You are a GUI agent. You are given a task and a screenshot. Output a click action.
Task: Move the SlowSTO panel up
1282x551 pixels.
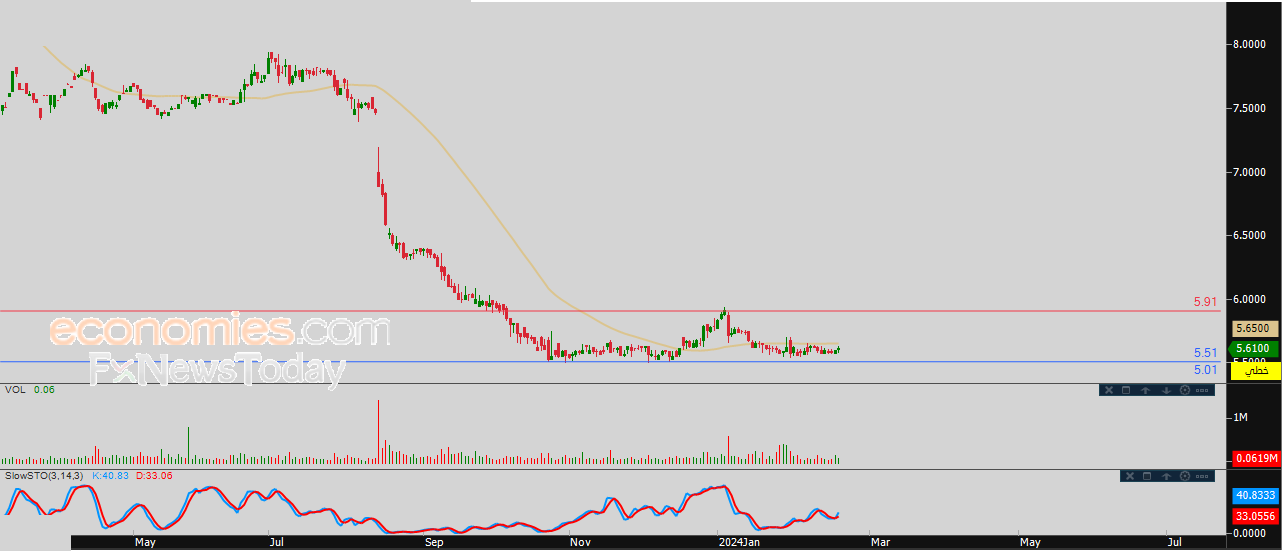(1166, 476)
